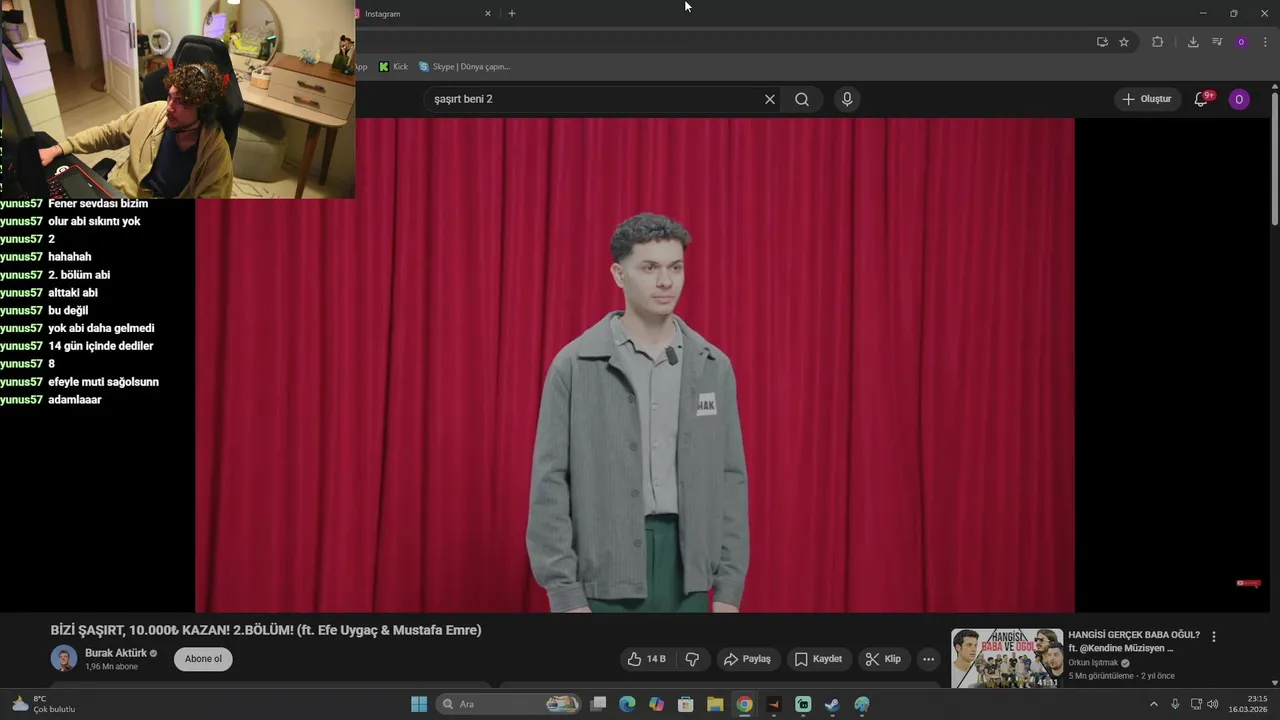
Task: Open Chrome downloads
Action: click(1193, 42)
